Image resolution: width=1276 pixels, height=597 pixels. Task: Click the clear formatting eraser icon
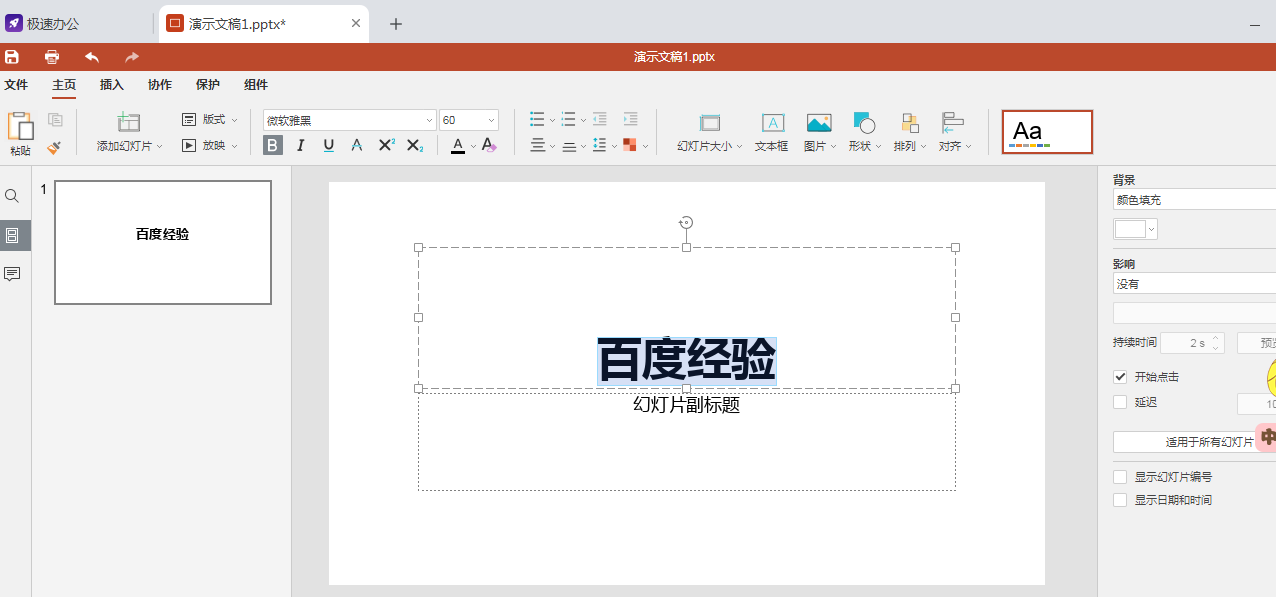pos(489,146)
